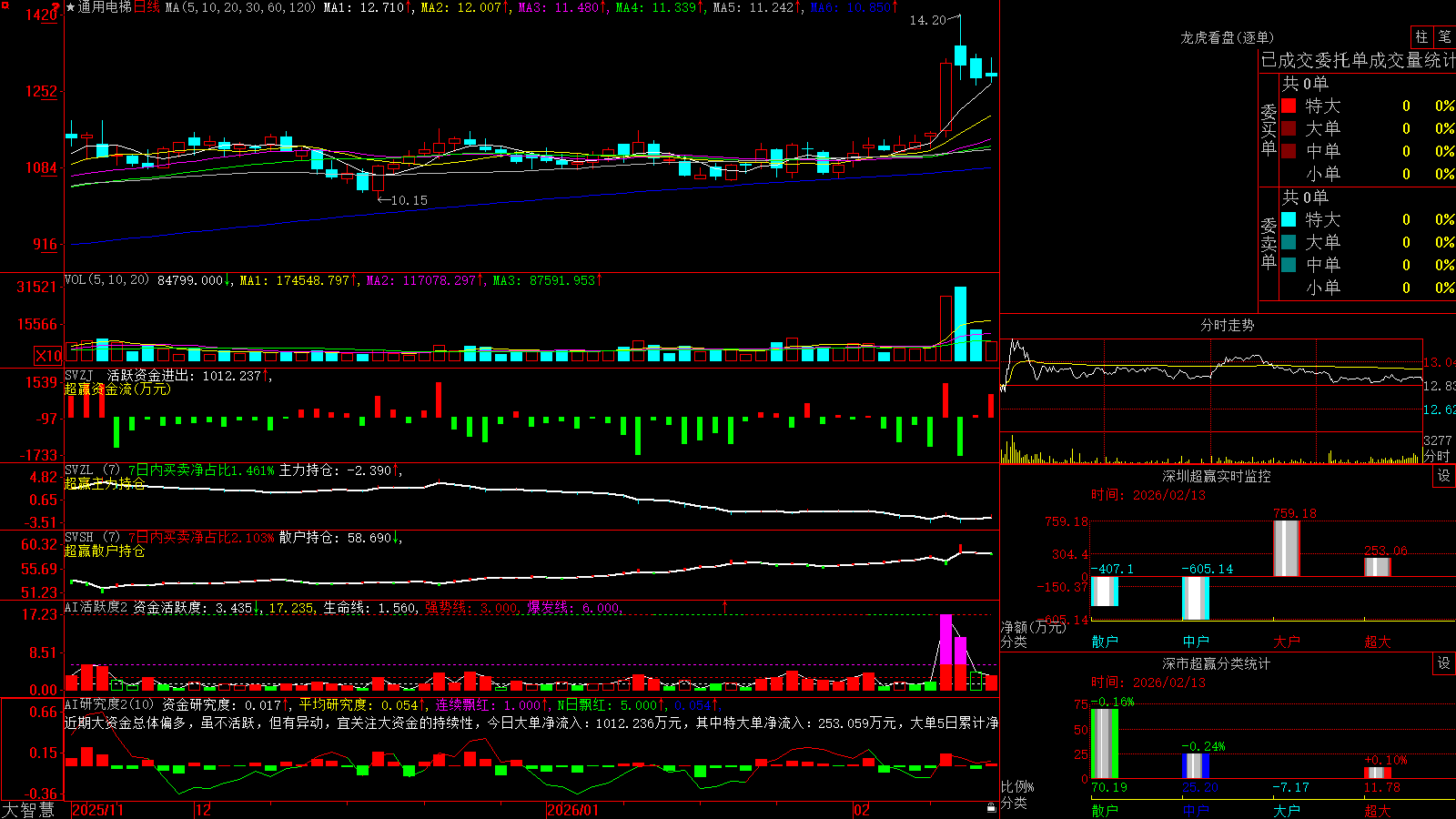
Task: Select the 日线 period label
Action: (147, 7)
